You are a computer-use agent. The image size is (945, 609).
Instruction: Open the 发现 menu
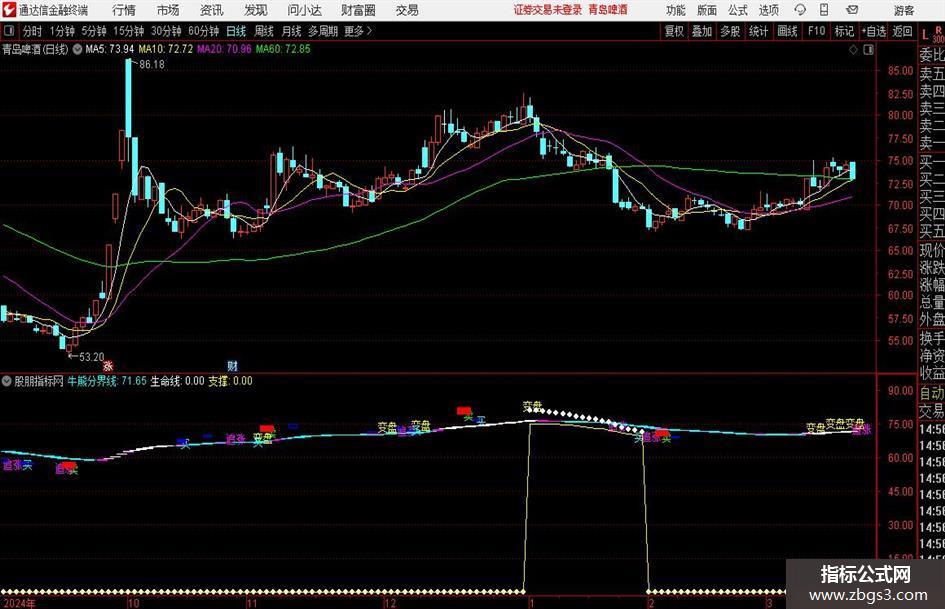pyautogui.click(x=256, y=10)
